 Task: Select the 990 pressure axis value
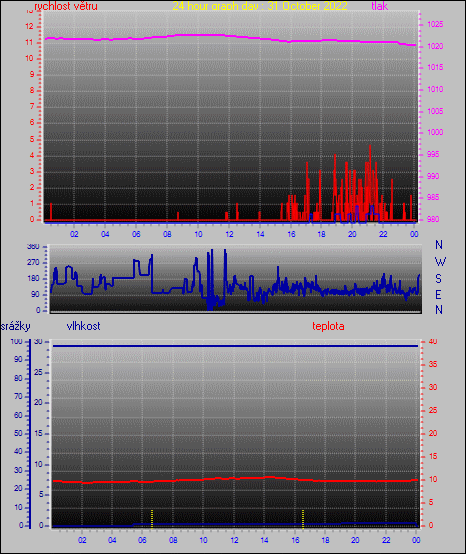click(x=433, y=176)
